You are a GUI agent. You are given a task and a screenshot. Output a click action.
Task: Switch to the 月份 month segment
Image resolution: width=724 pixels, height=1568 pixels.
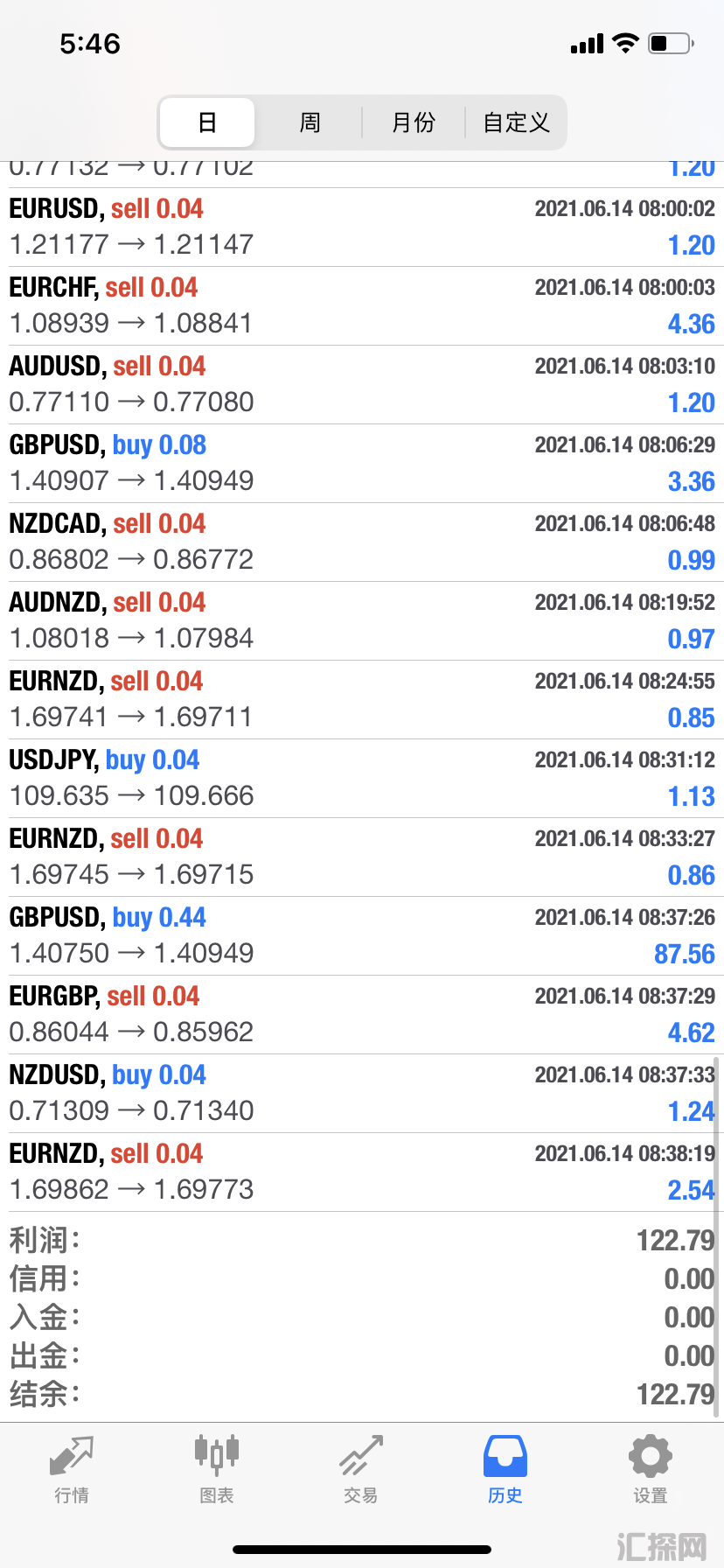tap(413, 122)
